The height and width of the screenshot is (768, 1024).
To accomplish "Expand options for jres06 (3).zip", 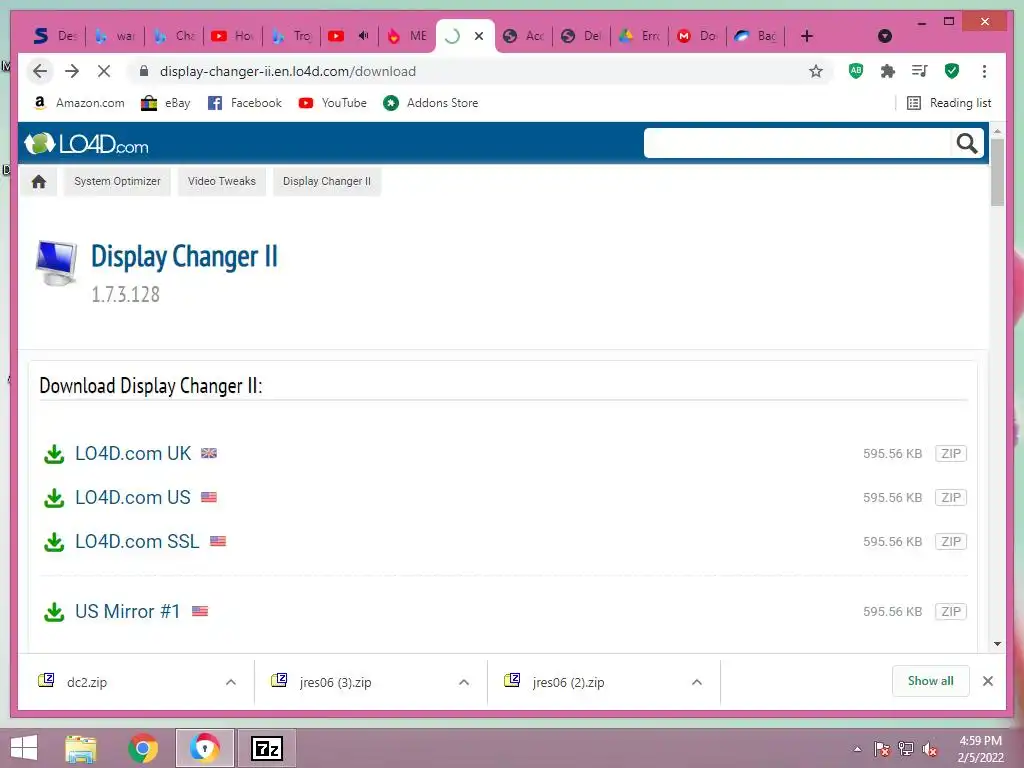I will tap(464, 682).
